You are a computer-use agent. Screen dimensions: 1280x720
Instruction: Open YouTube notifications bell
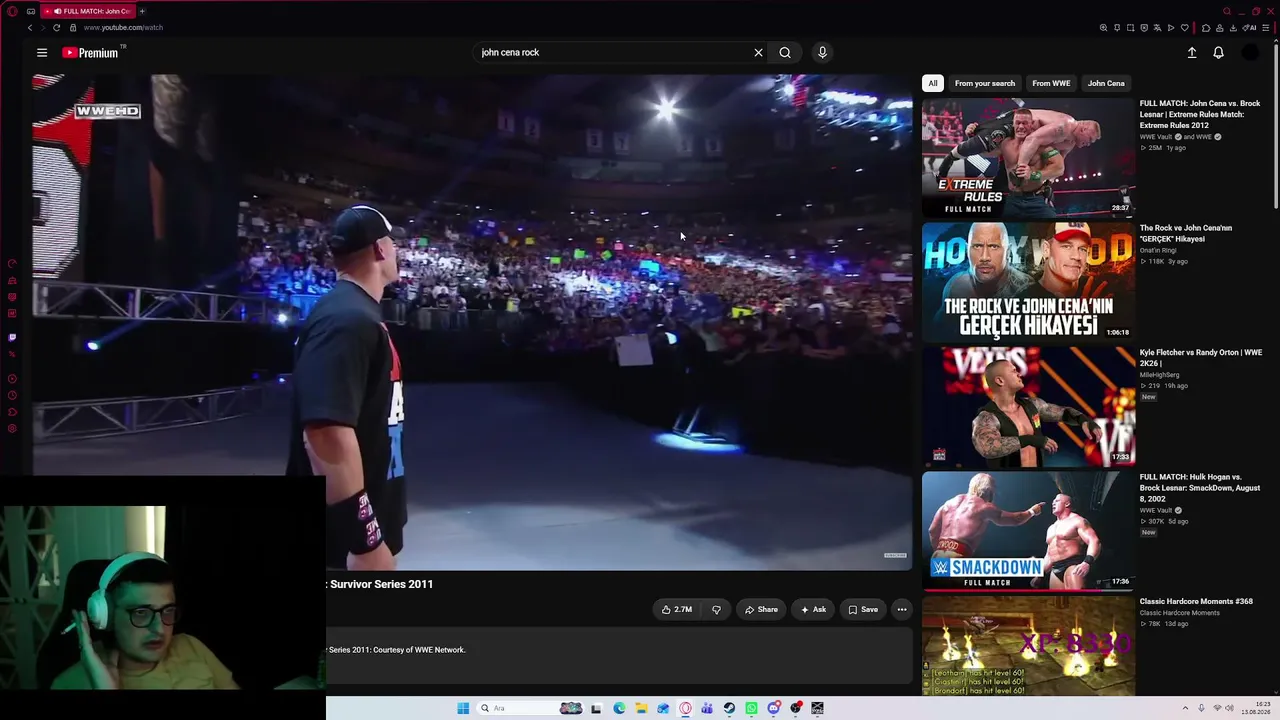[x=1218, y=53]
